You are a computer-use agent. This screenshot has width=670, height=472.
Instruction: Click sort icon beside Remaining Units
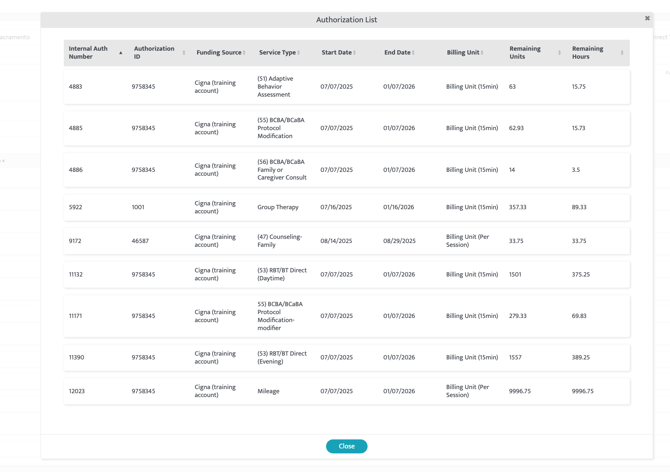click(559, 53)
